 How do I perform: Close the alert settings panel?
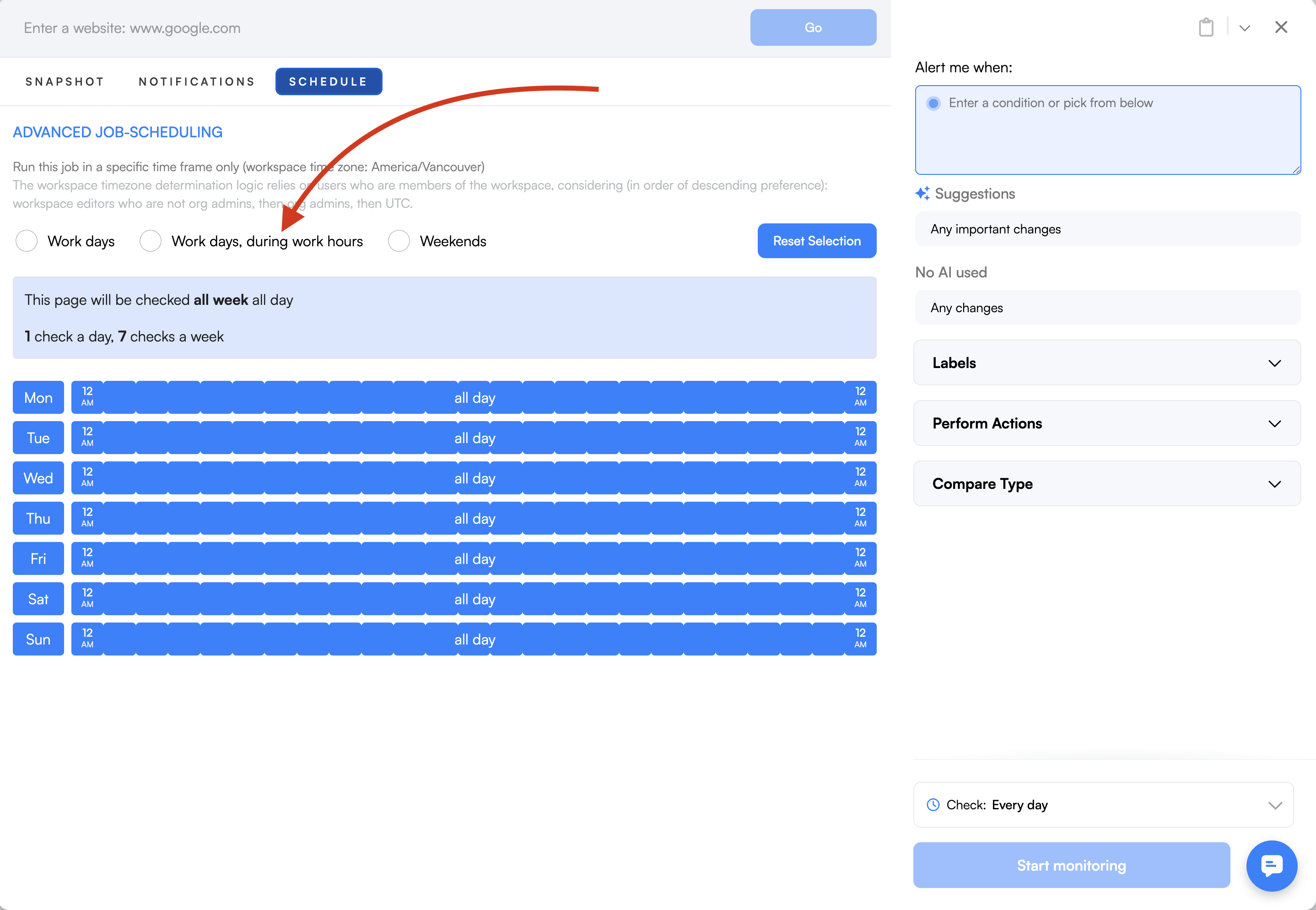(x=1281, y=27)
